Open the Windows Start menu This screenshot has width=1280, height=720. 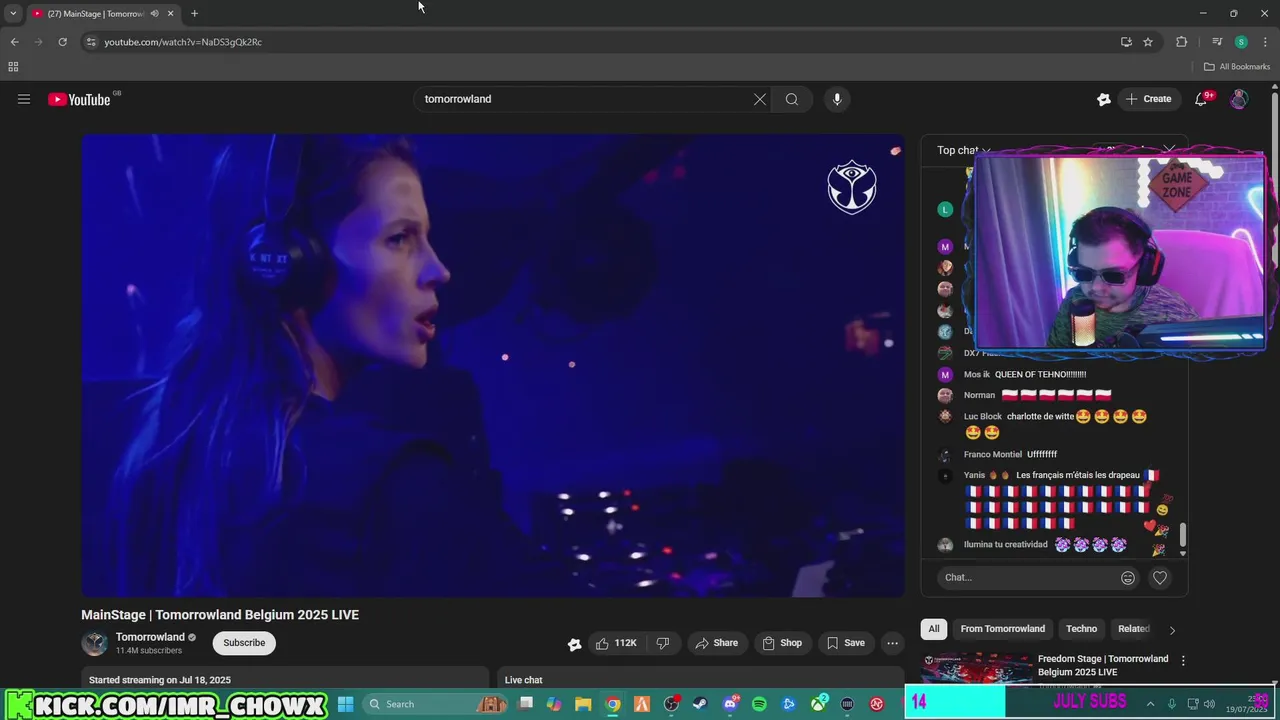point(345,704)
